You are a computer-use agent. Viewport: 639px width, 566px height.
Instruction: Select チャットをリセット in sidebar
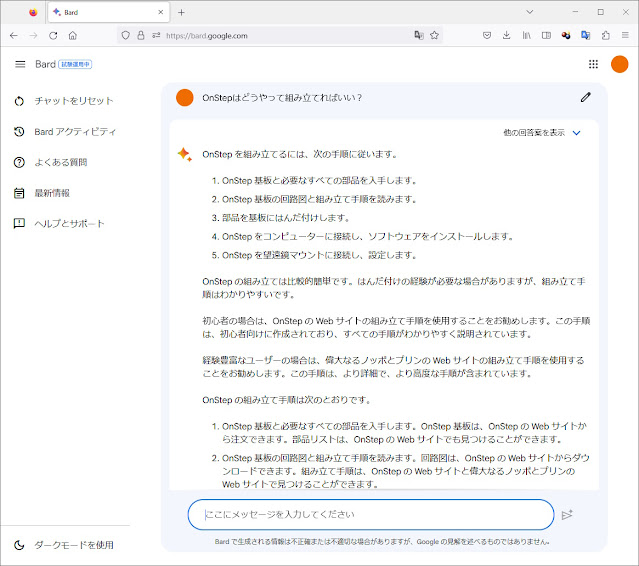(x=64, y=101)
